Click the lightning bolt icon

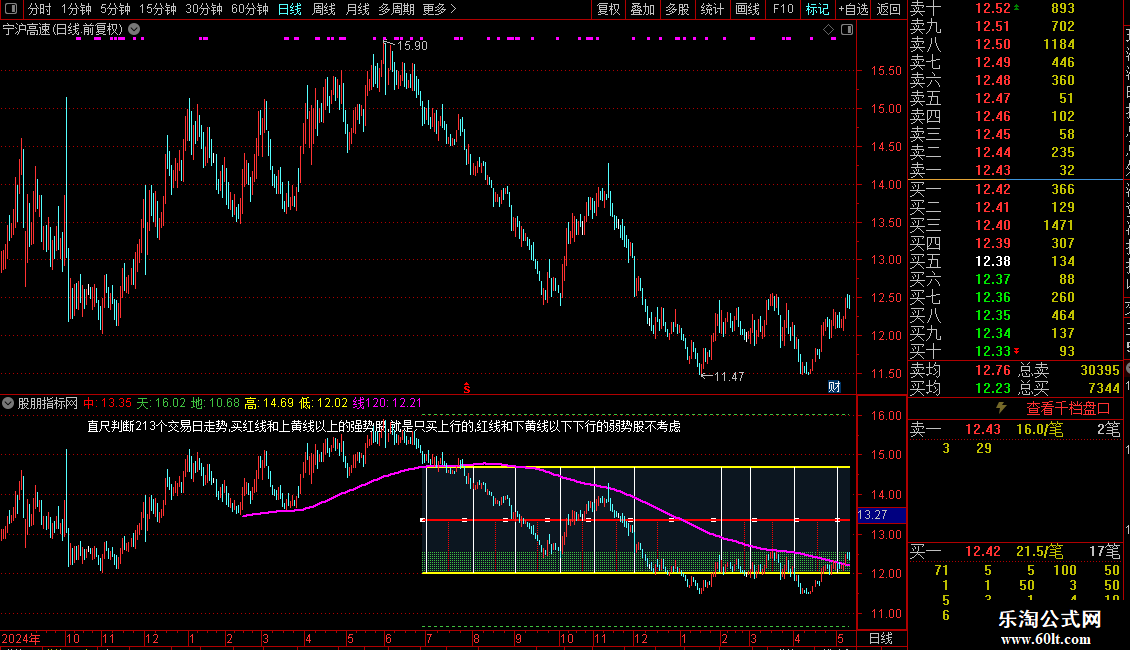click(1001, 408)
